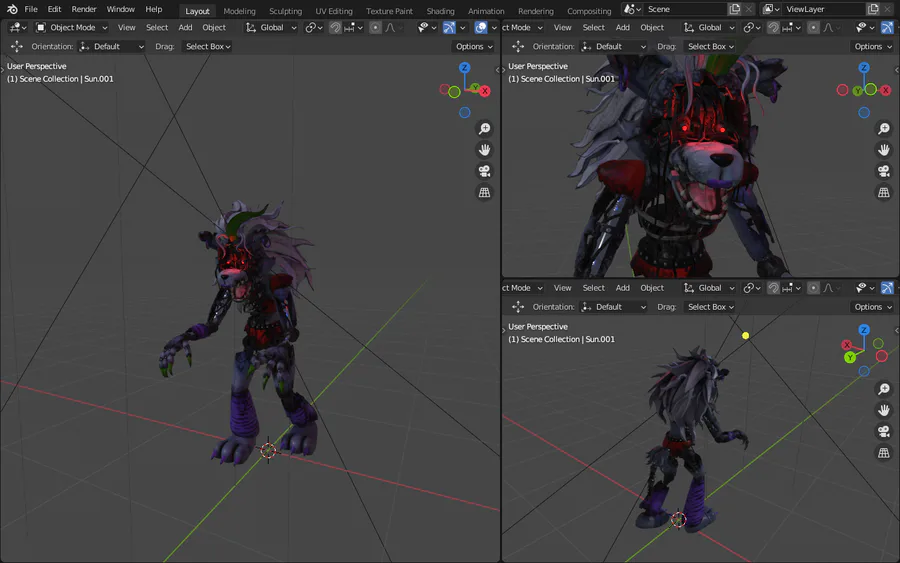Toggle snapping magnet in bottom-right viewport

click(x=773, y=288)
